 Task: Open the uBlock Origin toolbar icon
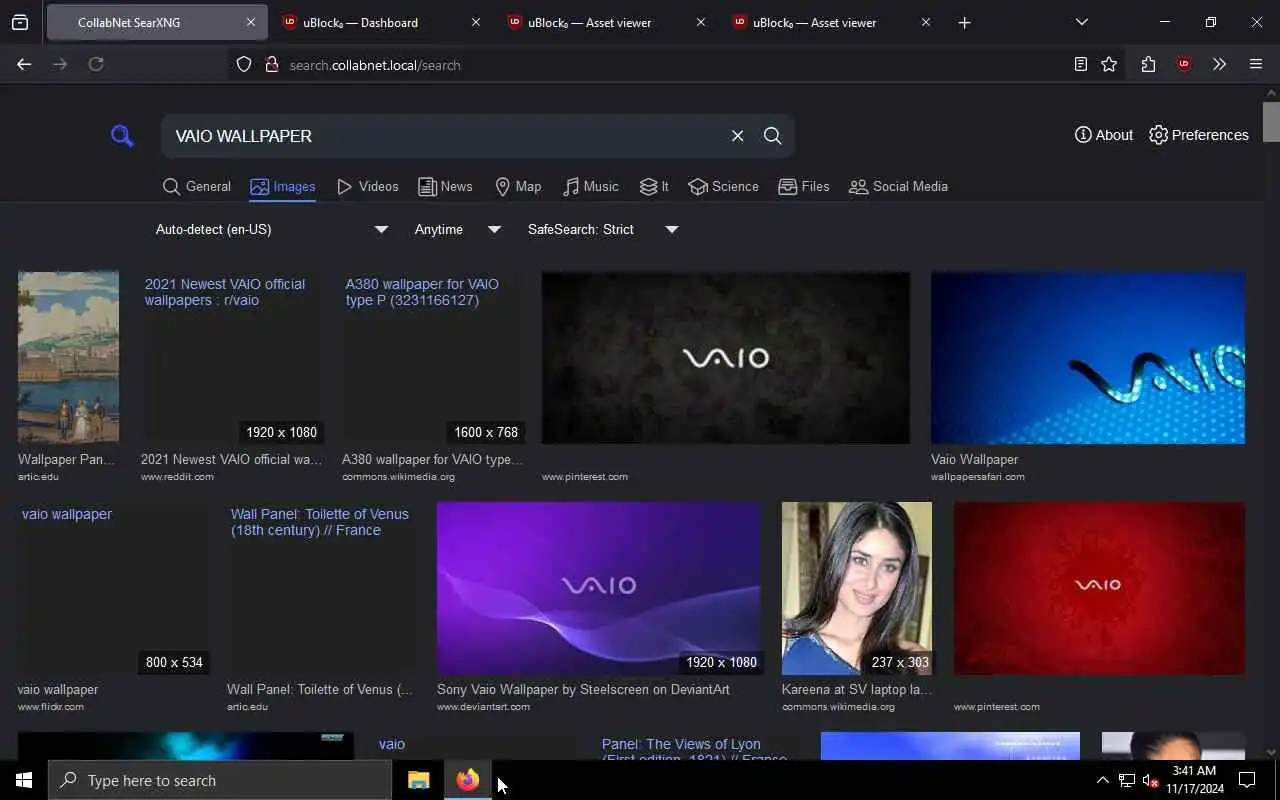[x=1184, y=64]
